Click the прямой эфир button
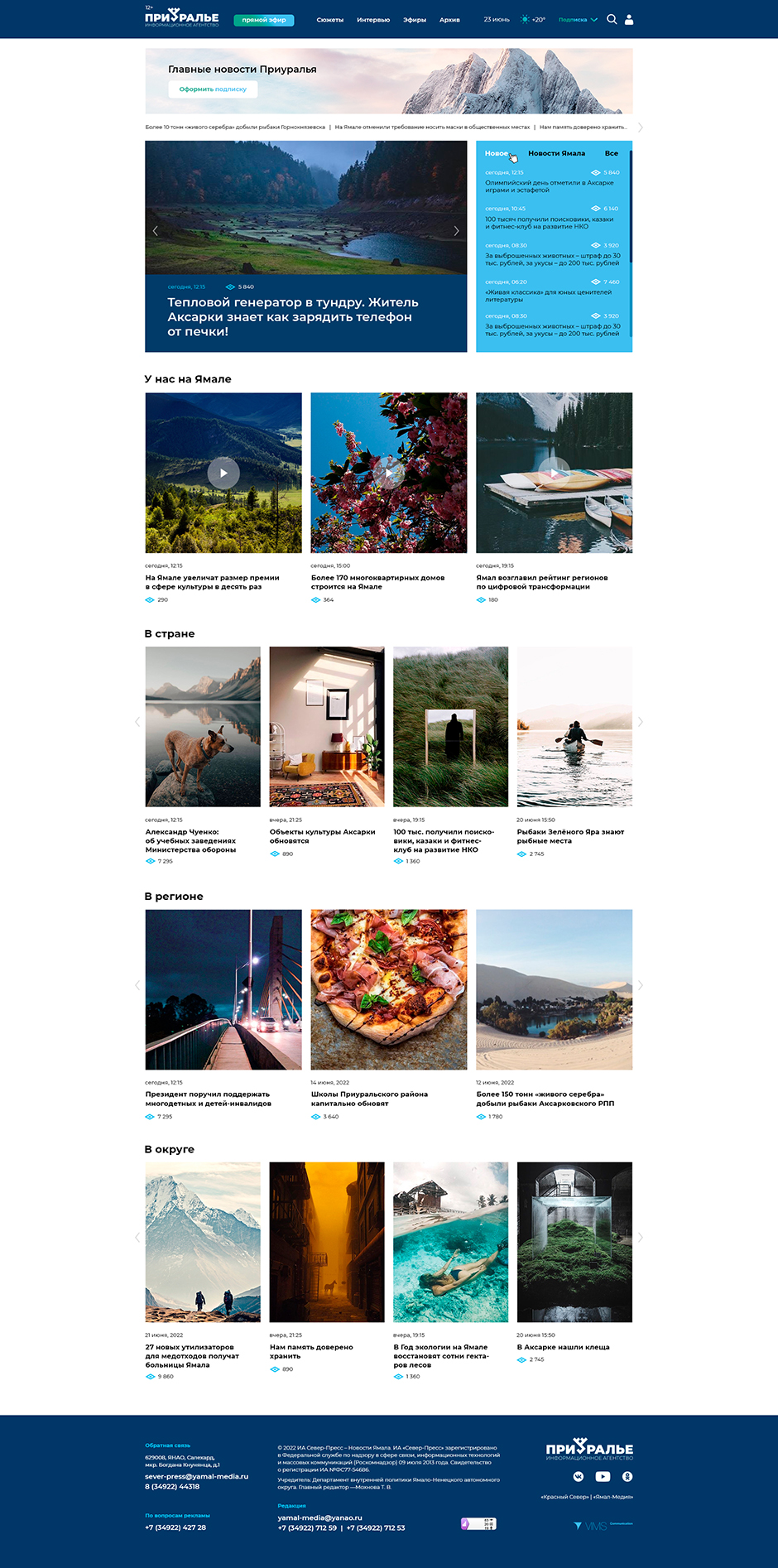 pos(264,20)
